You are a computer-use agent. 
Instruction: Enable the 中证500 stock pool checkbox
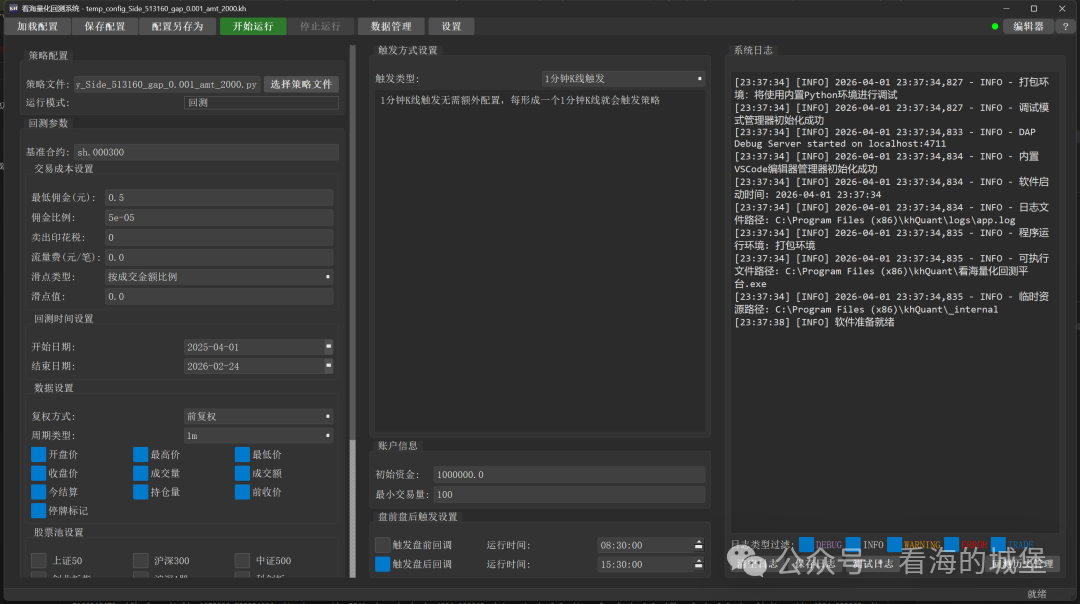tap(242, 561)
